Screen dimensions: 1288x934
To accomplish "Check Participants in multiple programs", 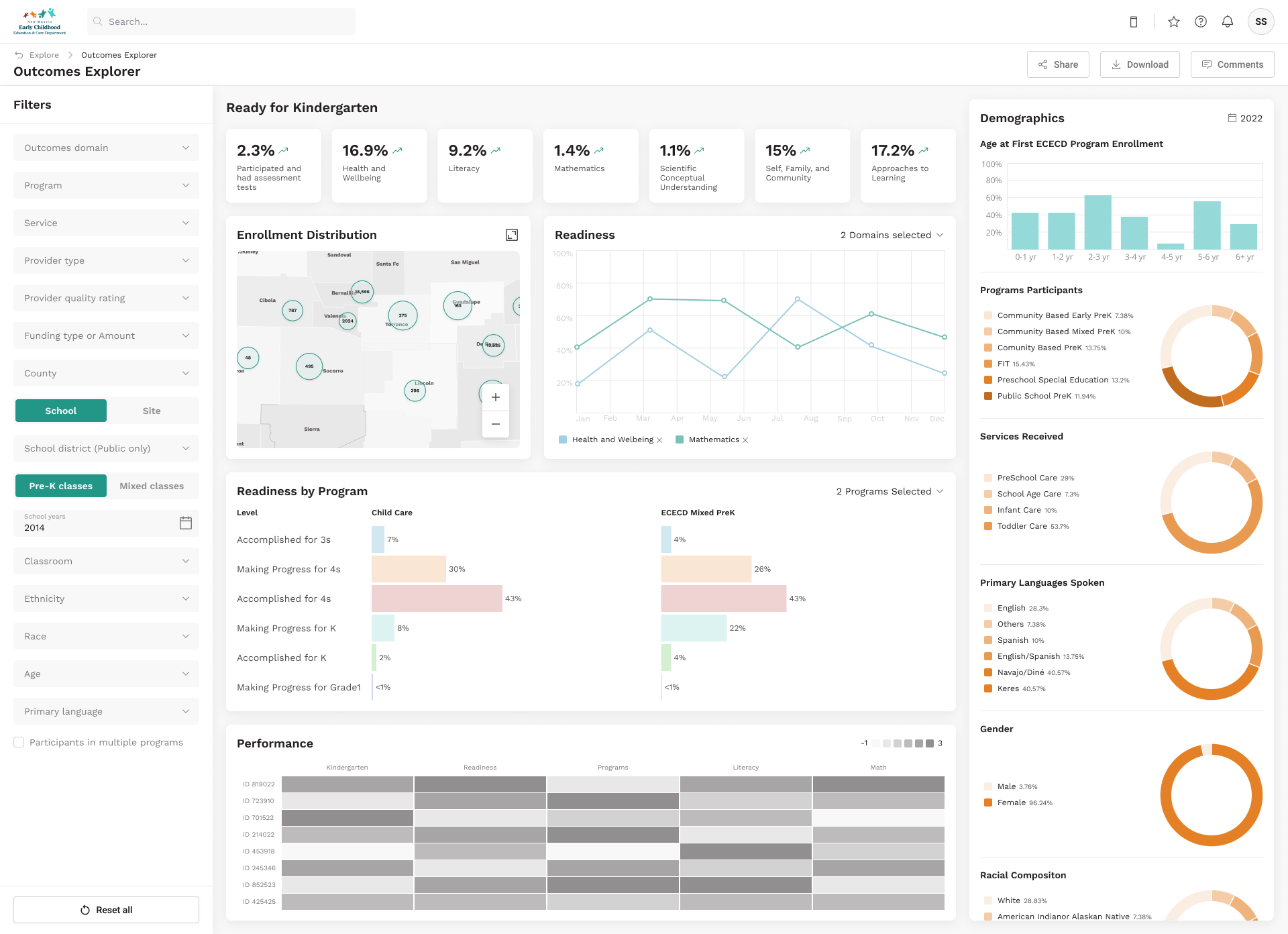I will [x=19, y=742].
